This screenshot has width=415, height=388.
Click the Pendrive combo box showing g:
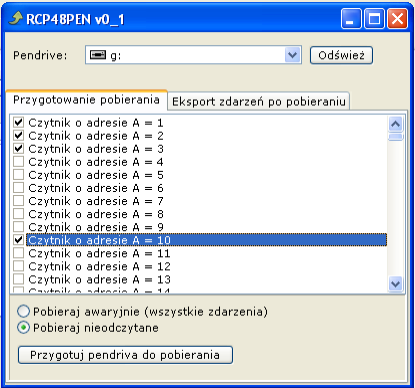[193, 55]
